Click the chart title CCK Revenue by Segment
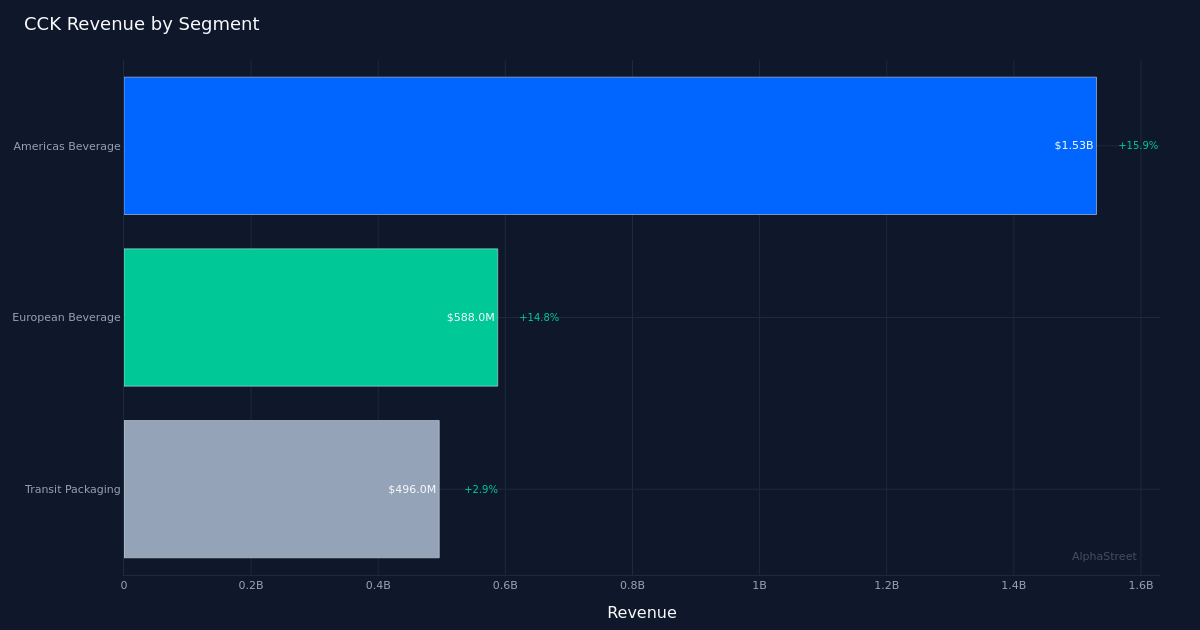 (x=142, y=23)
